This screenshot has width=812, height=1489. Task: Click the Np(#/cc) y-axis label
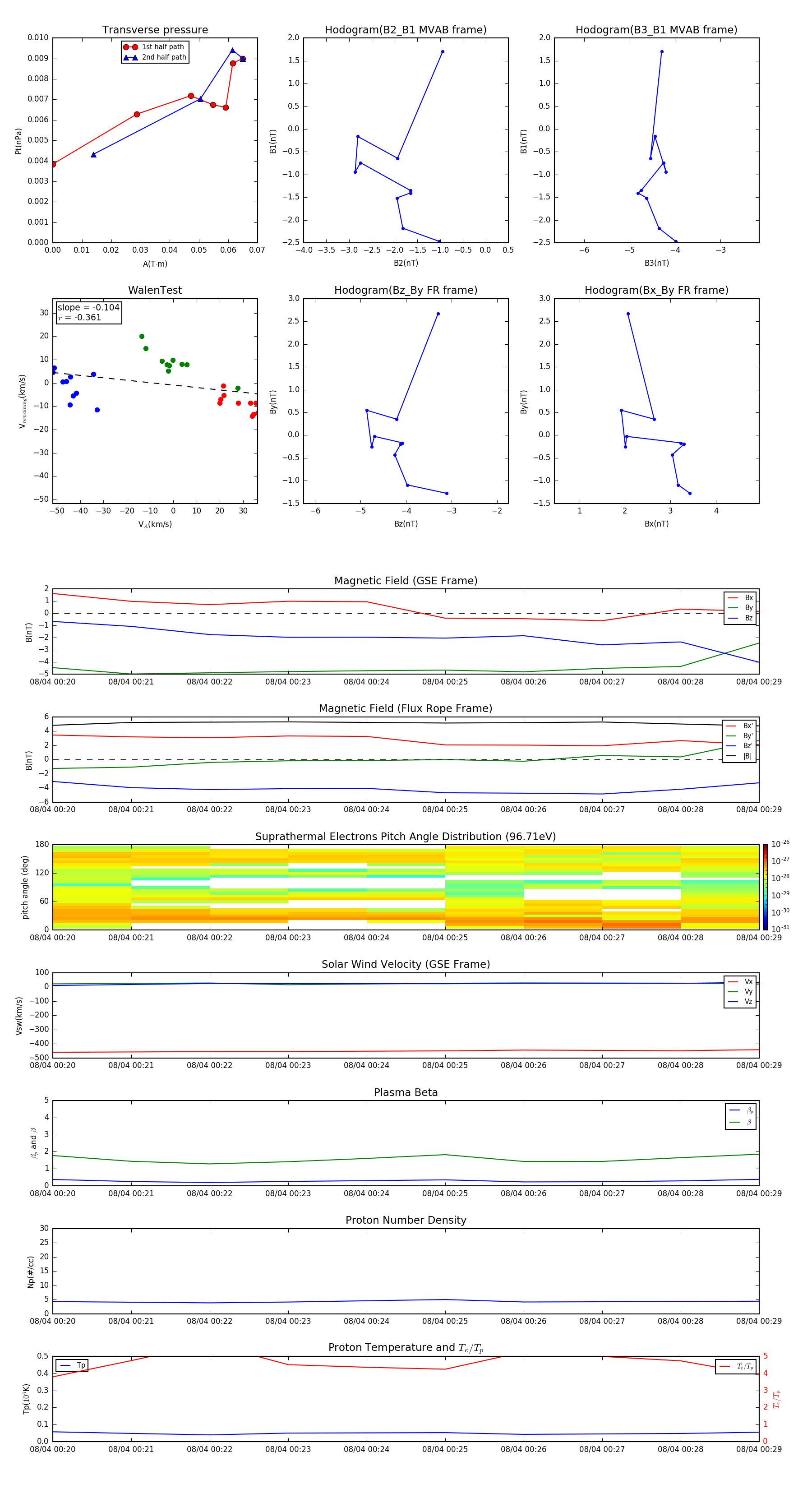tap(31, 1272)
